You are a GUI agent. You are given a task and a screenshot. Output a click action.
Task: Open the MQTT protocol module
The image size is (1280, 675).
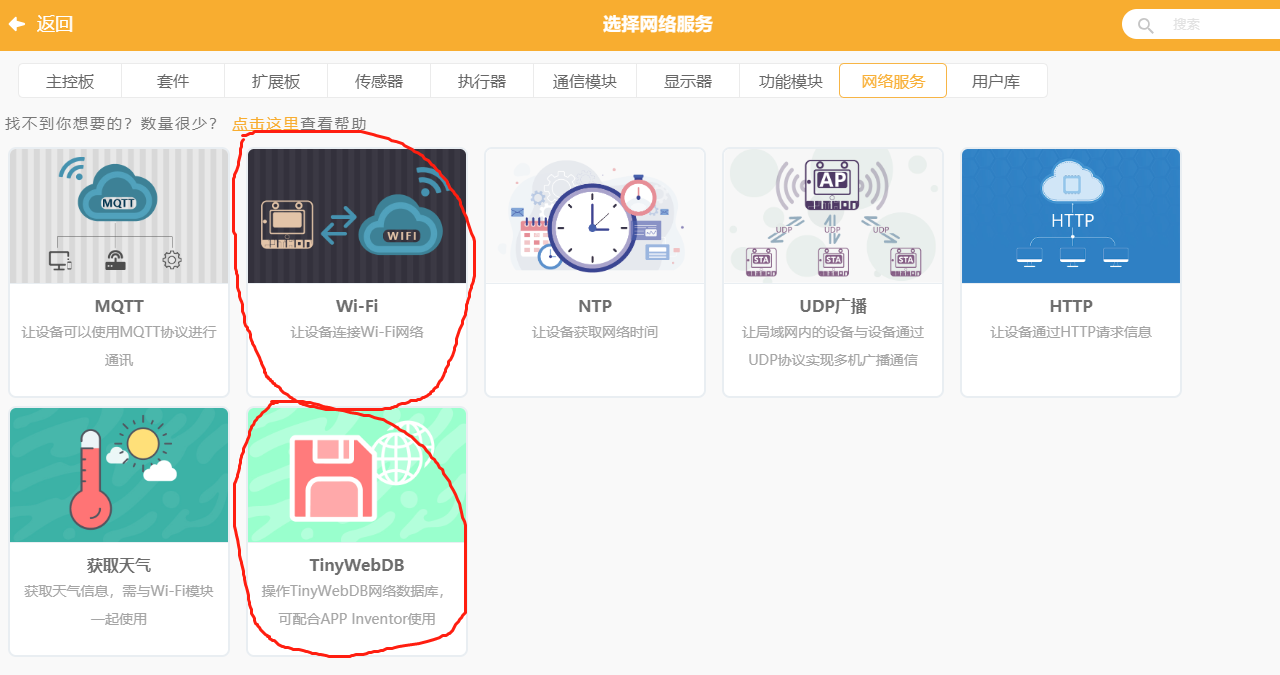pos(119,270)
